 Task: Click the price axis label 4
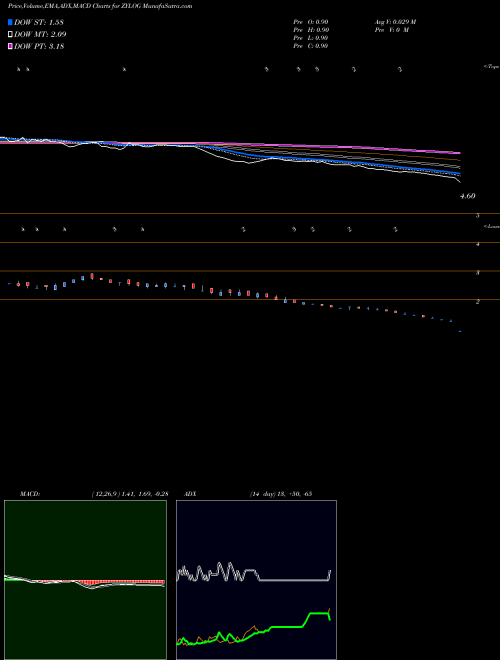click(x=478, y=244)
